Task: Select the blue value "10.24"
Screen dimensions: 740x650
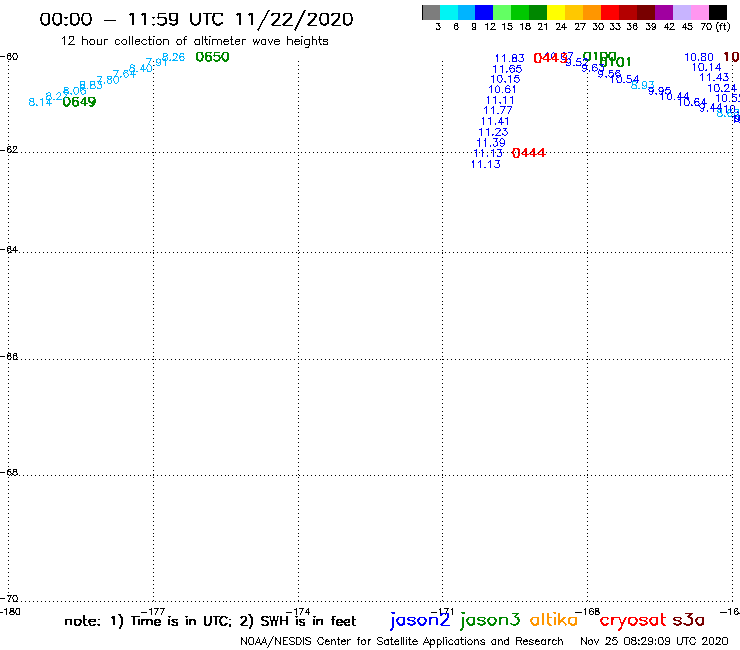Action: pos(722,88)
